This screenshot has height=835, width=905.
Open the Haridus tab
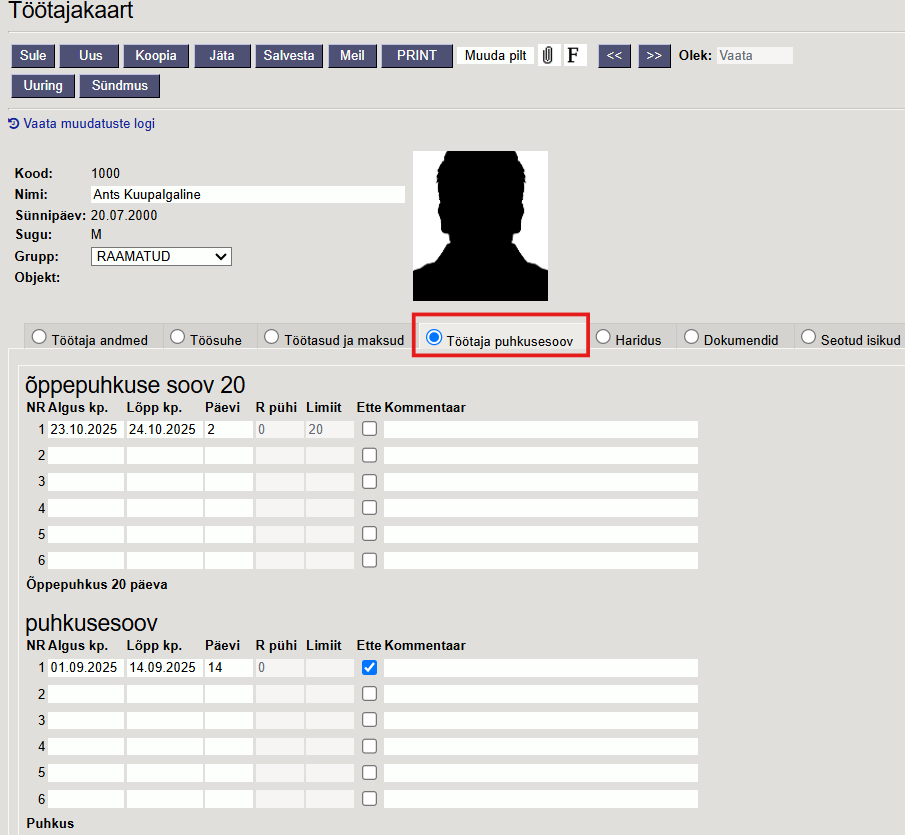[629, 339]
